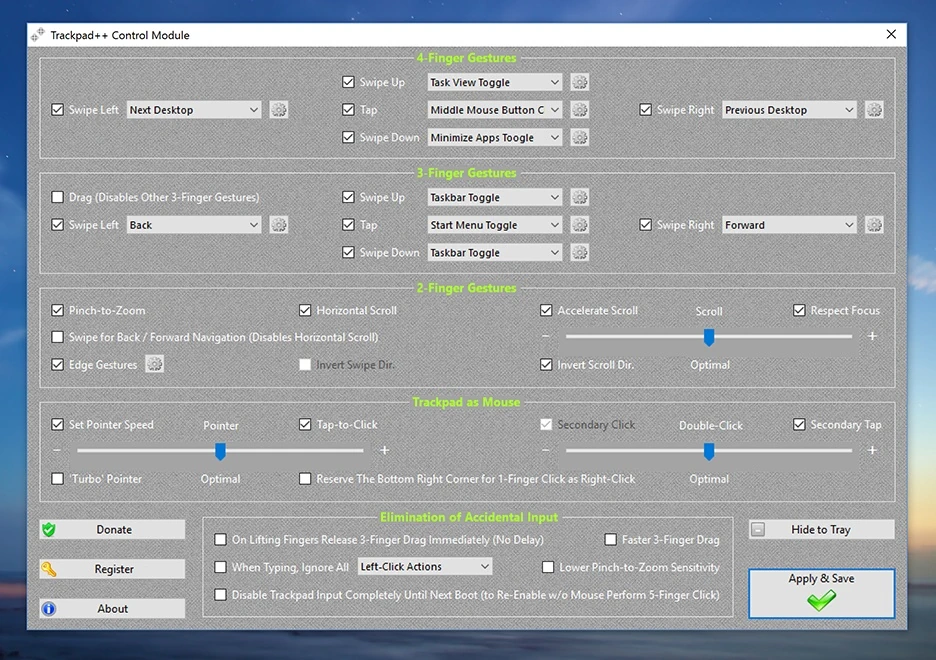Open settings gear for 4-Finger Swipe Down
Screen dimensions: 936x660
pyautogui.click(x=580, y=137)
